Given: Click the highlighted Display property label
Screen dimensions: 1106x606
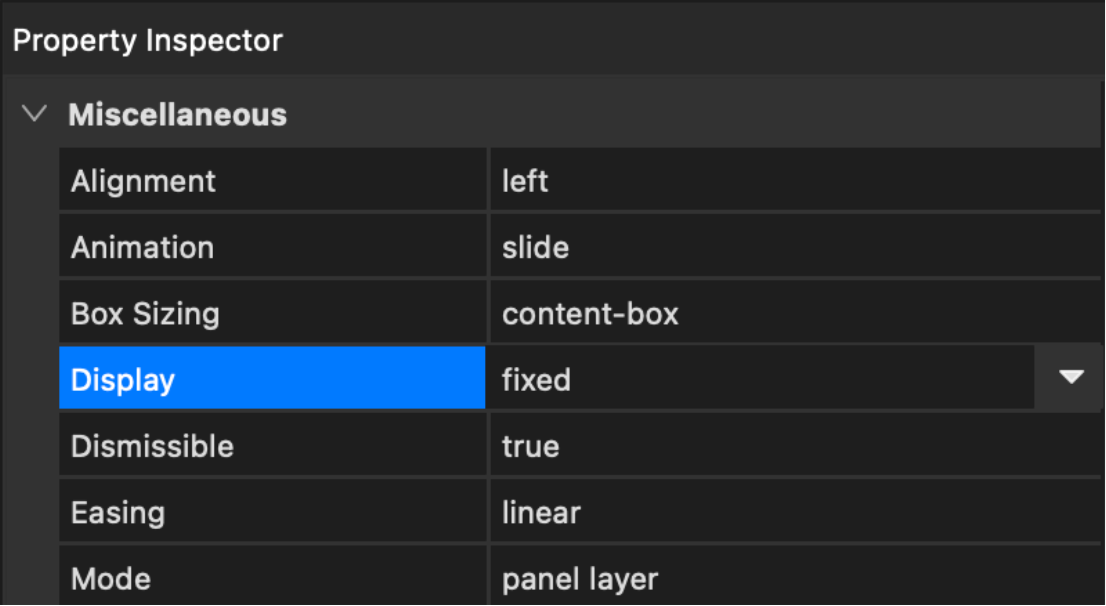Looking at the screenshot, I should [x=123, y=380].
